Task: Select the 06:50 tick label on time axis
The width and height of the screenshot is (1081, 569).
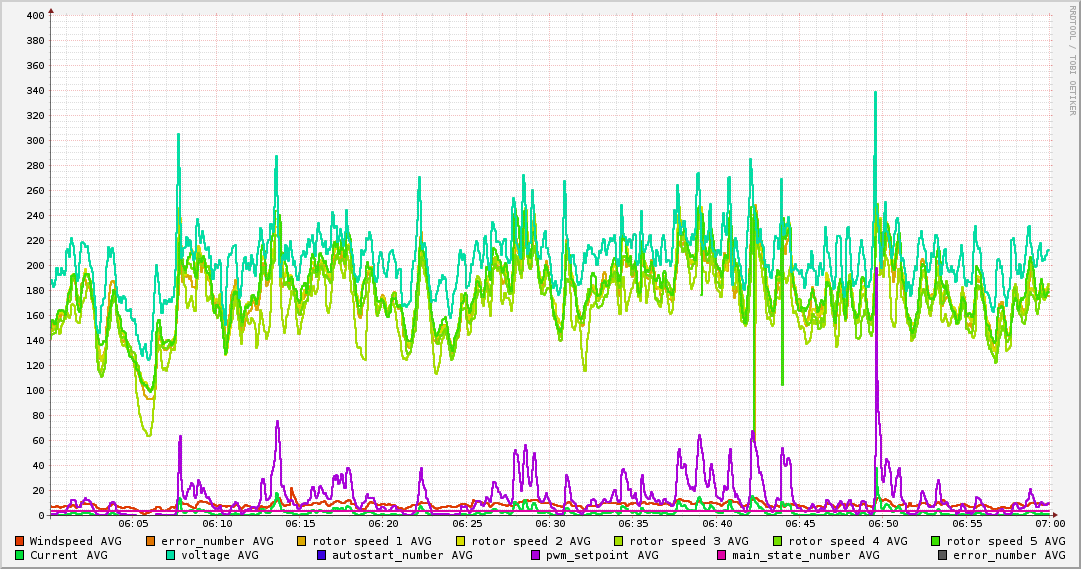Action: [883, 523]
